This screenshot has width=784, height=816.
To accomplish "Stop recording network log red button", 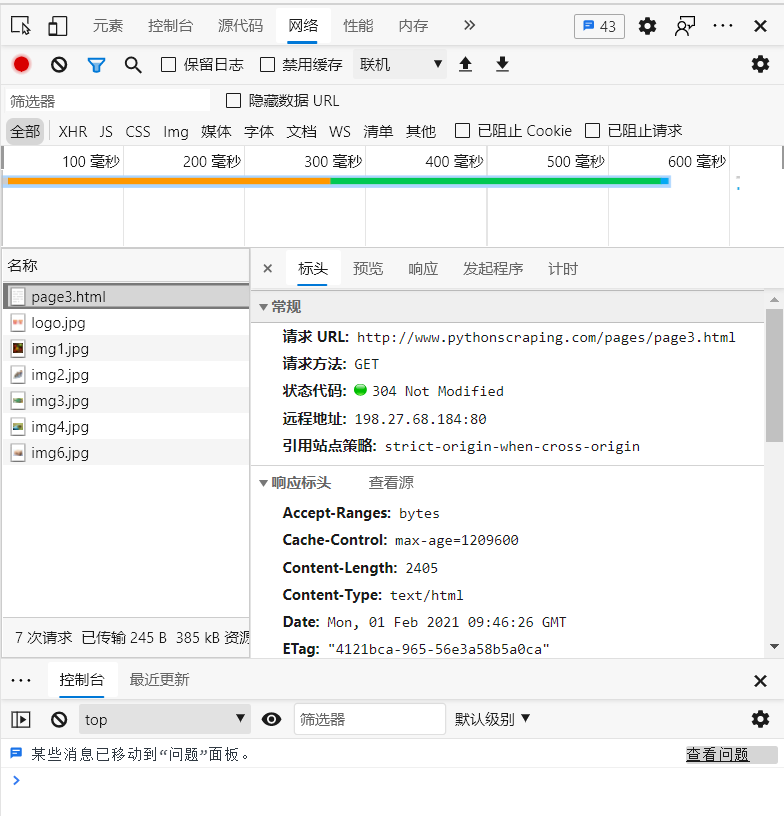I will pyautogui.click(x=21, y=65).
